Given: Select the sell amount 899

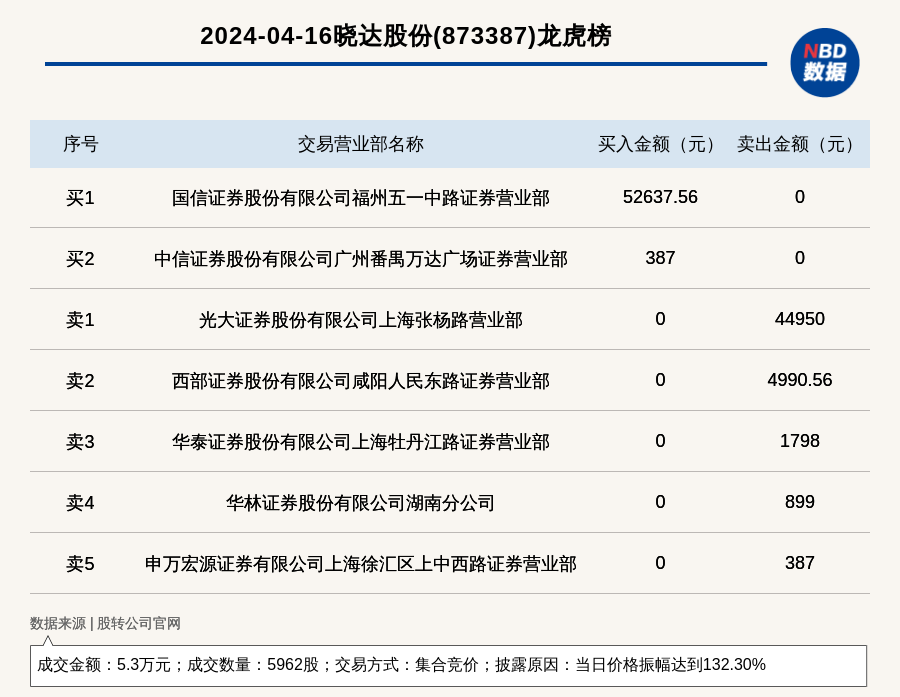Looking at the screenshot, I should tap(800, 502).
